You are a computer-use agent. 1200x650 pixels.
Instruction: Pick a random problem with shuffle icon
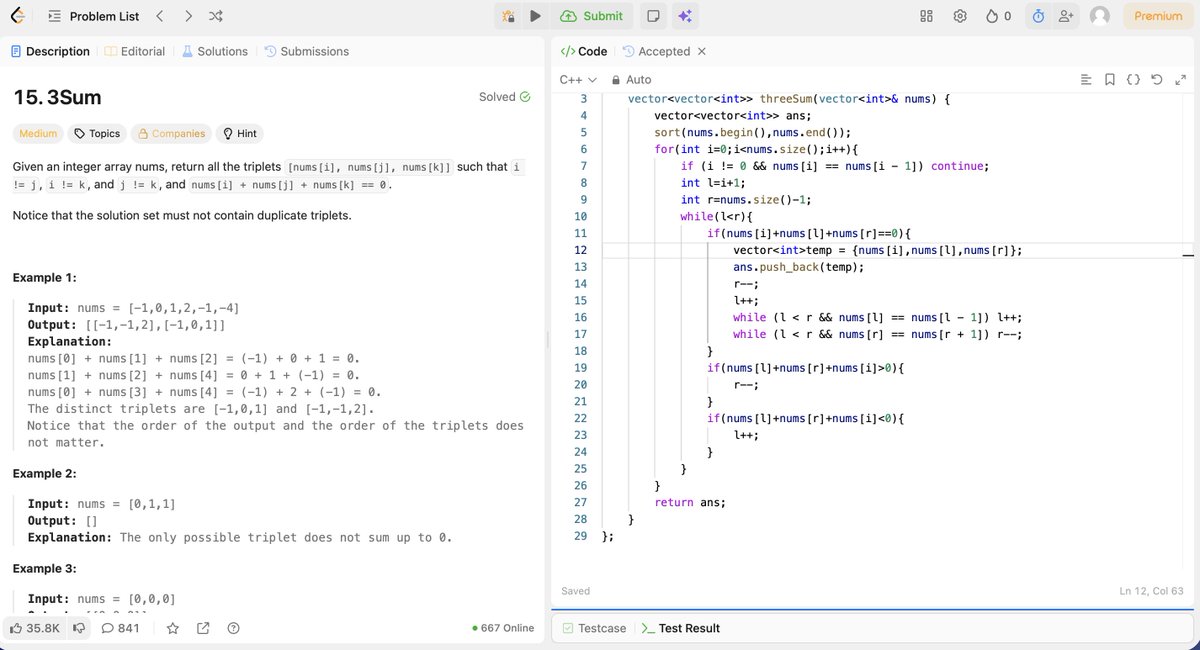(217, 16)
